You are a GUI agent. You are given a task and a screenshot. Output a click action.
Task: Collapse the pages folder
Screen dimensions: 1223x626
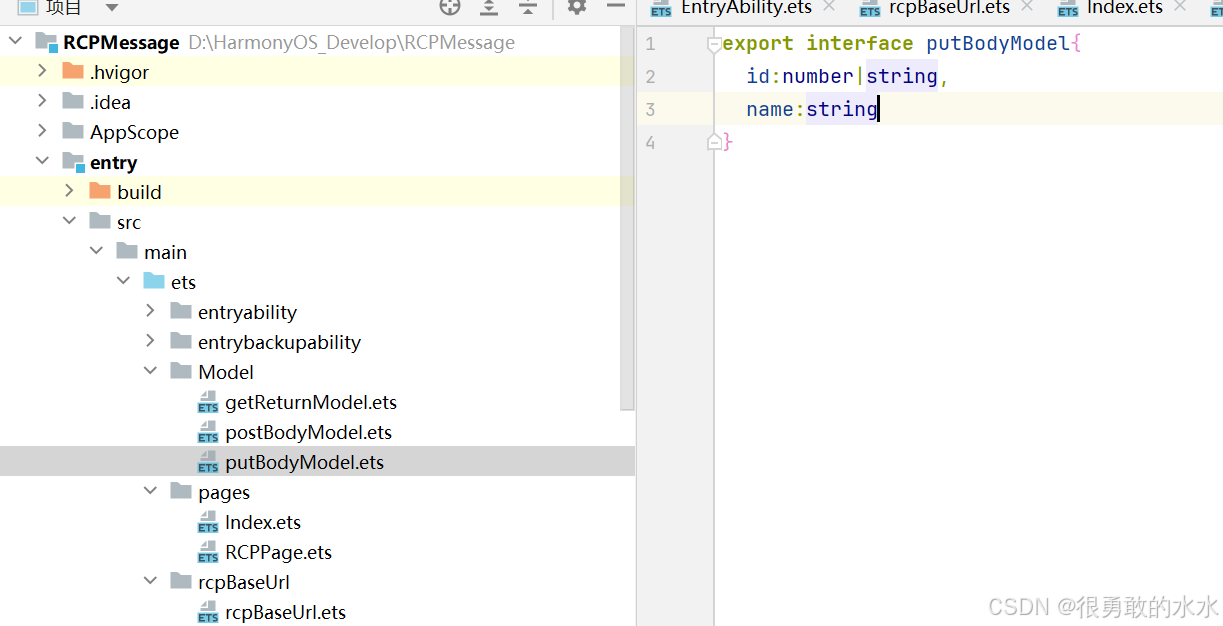coord(150,491)
